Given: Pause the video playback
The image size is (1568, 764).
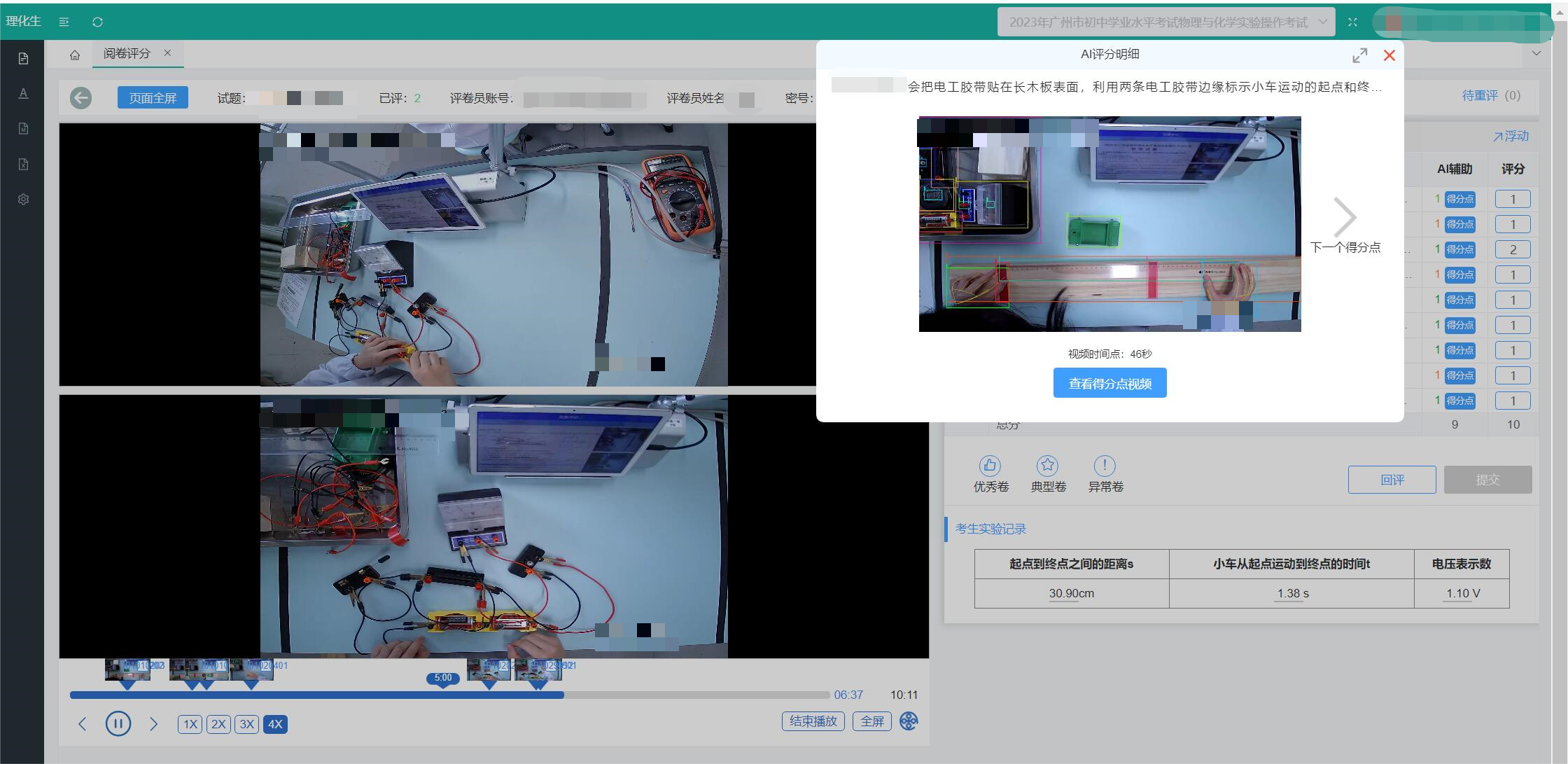Looking at the screenshot, I should [118, 723].
